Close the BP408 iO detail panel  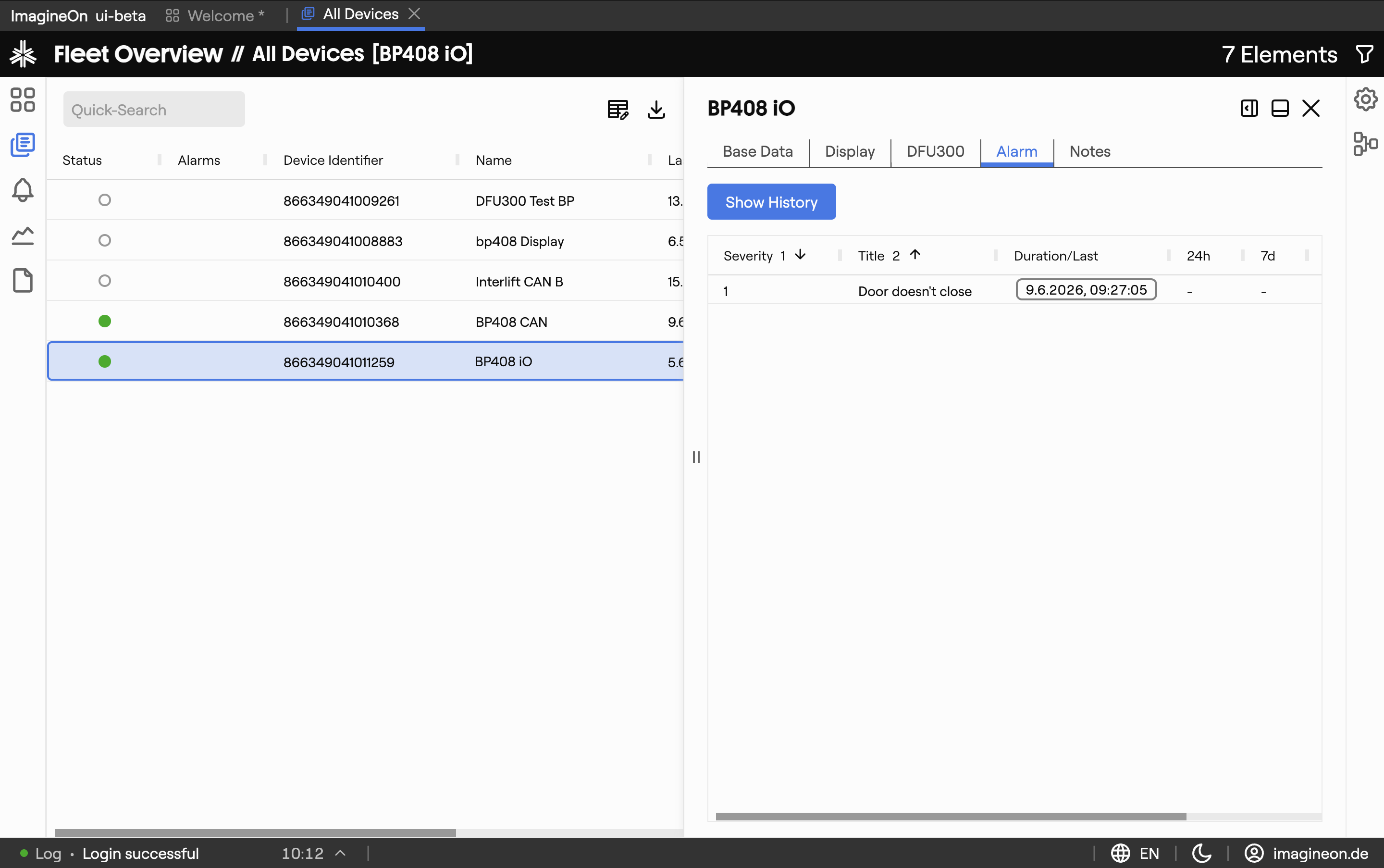1311,109
